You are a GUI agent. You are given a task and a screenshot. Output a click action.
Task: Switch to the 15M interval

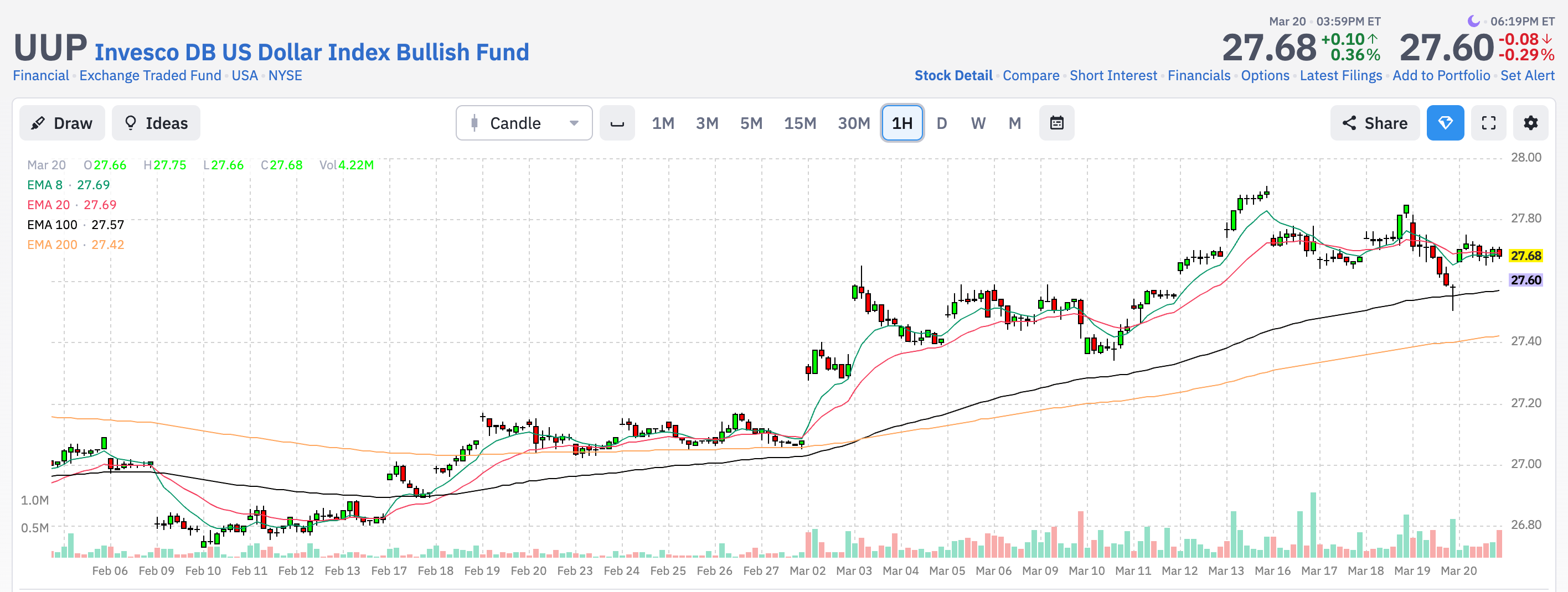[800, 123]
